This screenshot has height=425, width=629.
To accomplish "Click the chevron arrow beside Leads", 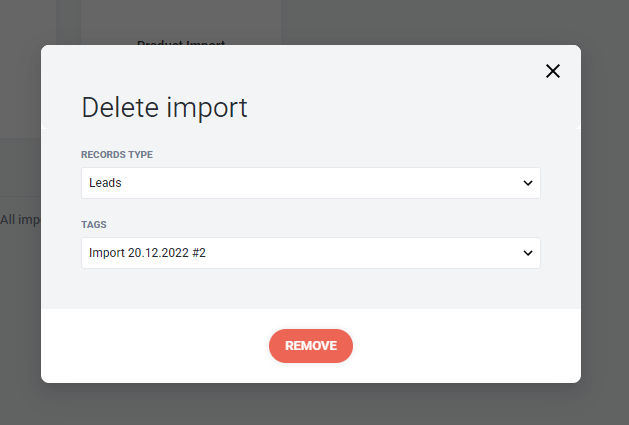I will (528, 183).
